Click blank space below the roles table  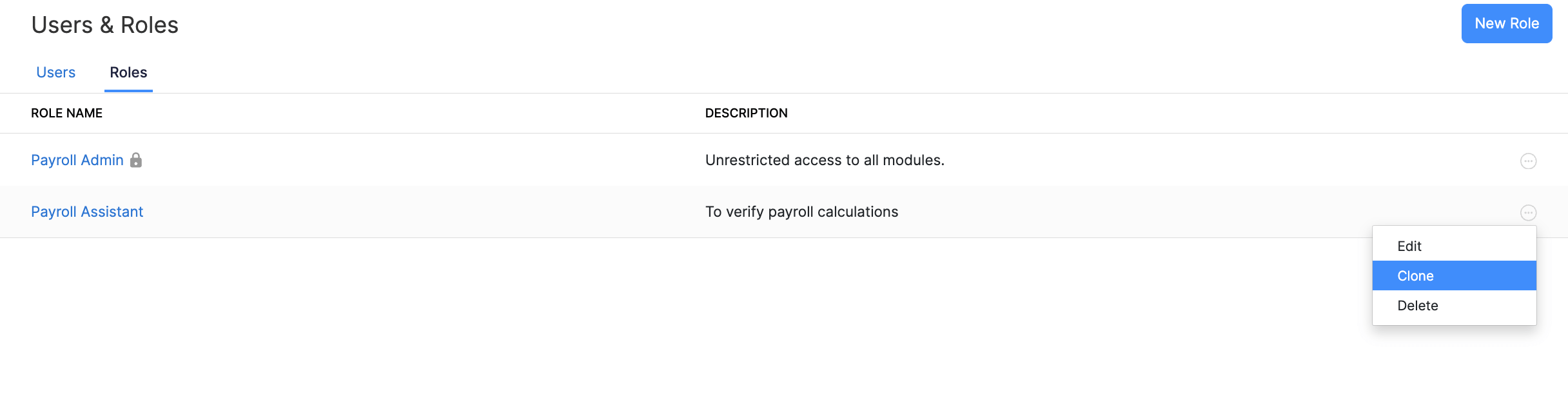(x=645, y=323)
